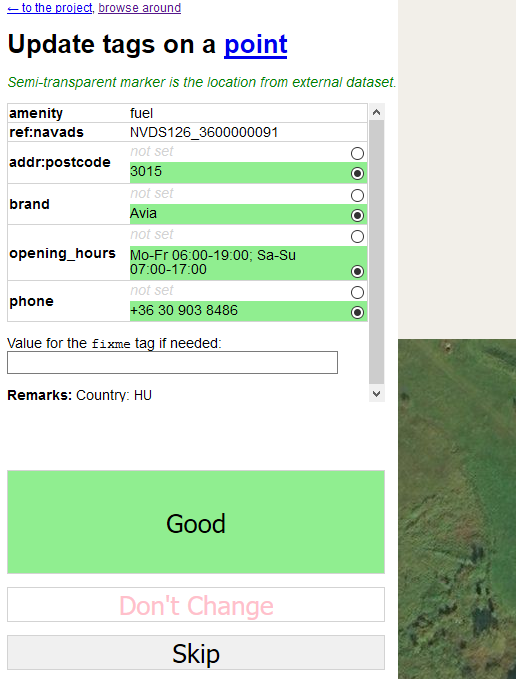Click the satellite imagery map area
The width and height of the screenshot is (516, 679).
(457, 509)
